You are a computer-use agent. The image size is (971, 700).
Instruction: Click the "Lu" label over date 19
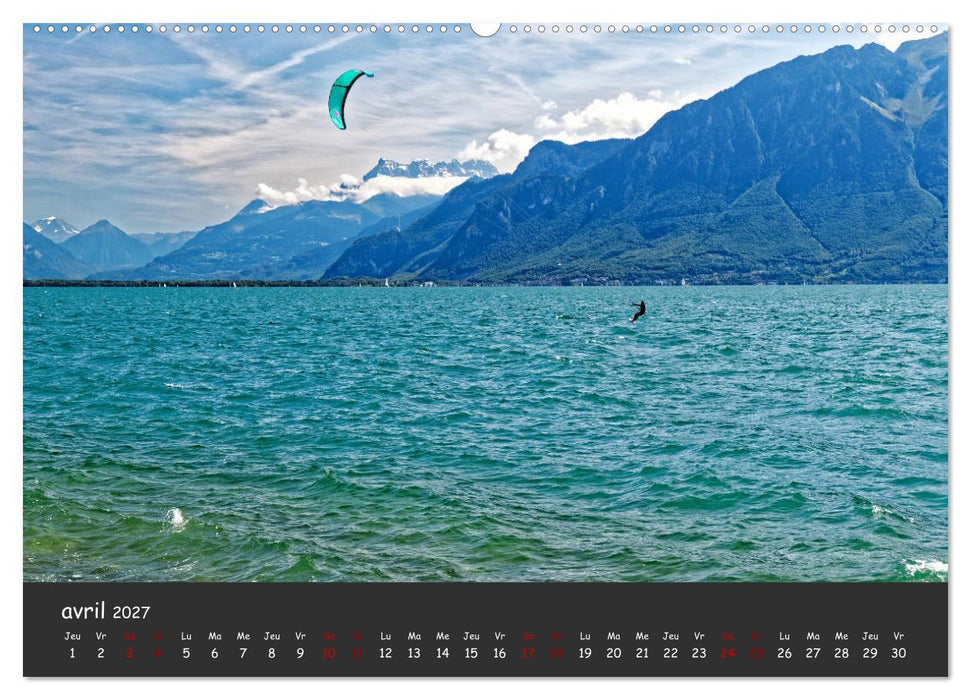point(585,636)
